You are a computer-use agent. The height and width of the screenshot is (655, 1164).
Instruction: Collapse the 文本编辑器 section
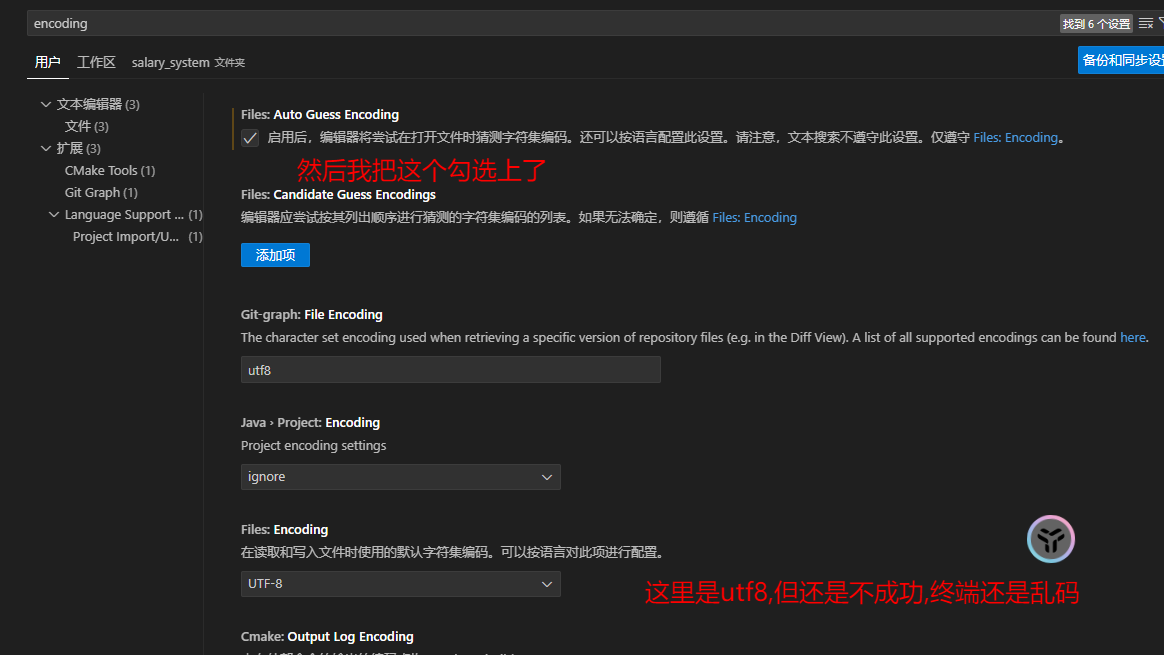(46, 103)
